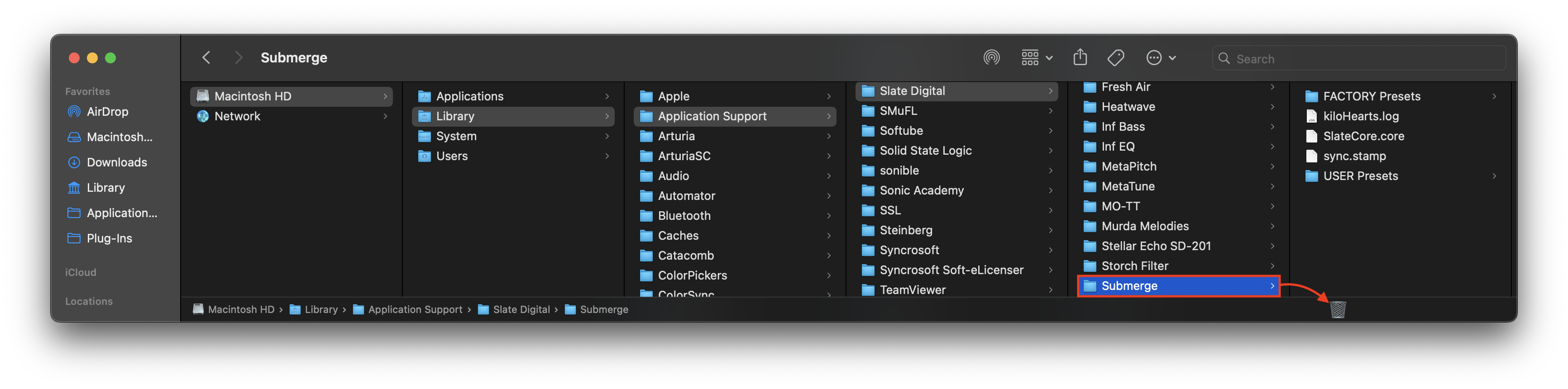Select the Arturia folder
The width and height of the screenshot is (1568, 389).
click(x=735, y=136)
